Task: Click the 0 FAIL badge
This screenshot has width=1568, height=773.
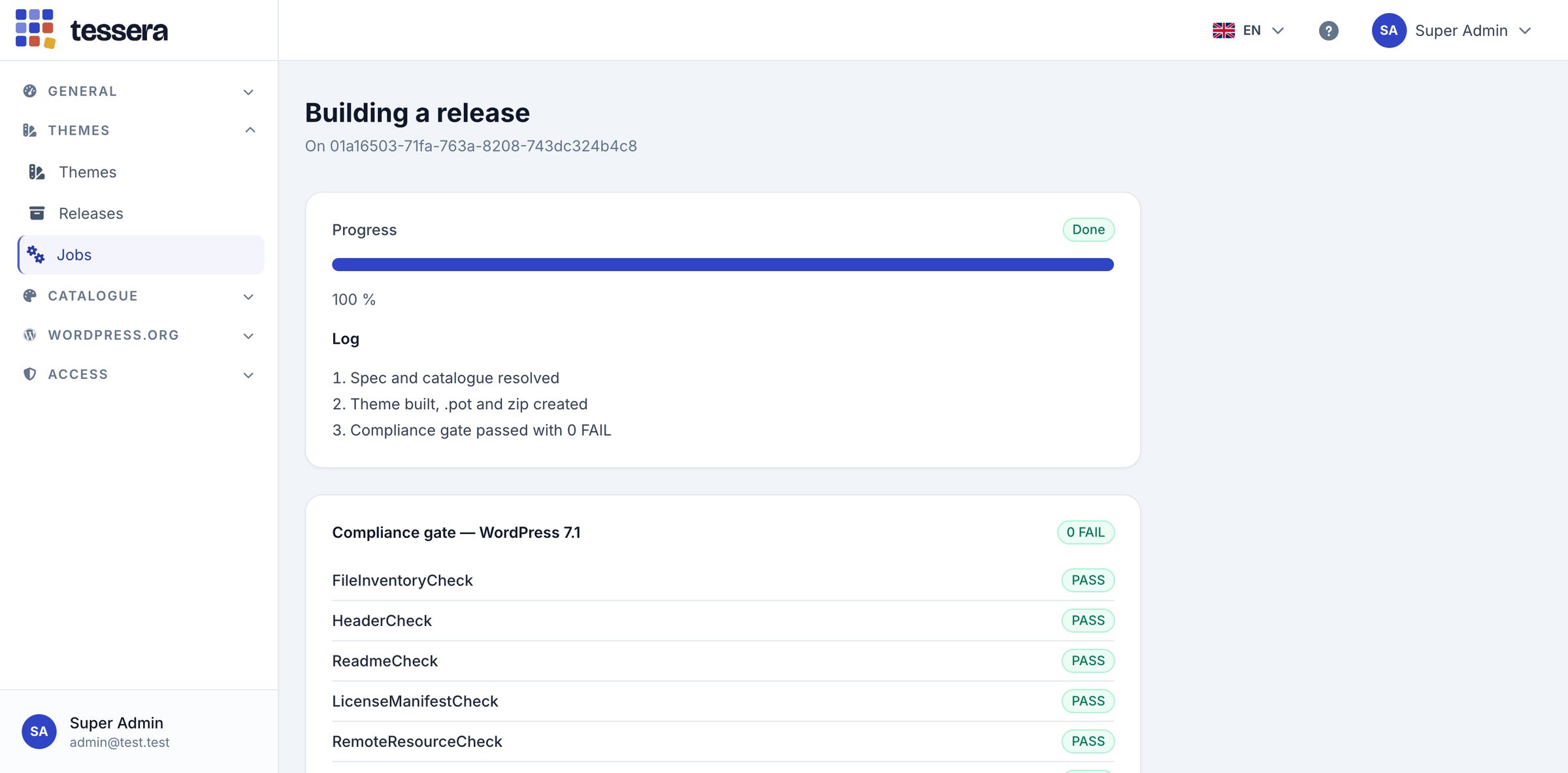Action: tap(1086, 533)
